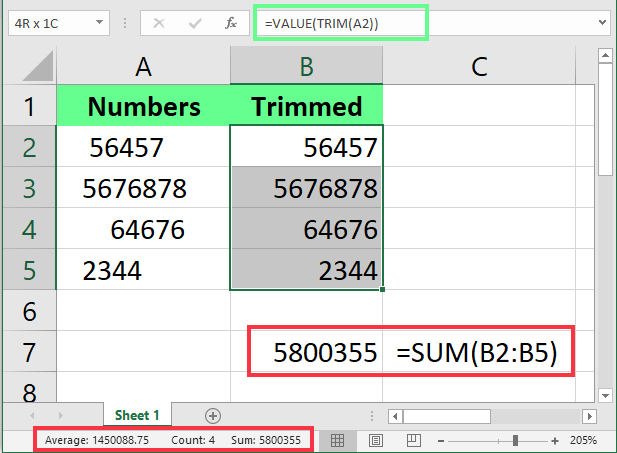
Task: Click the Numbers header cell
Action: tap(143, 105)
